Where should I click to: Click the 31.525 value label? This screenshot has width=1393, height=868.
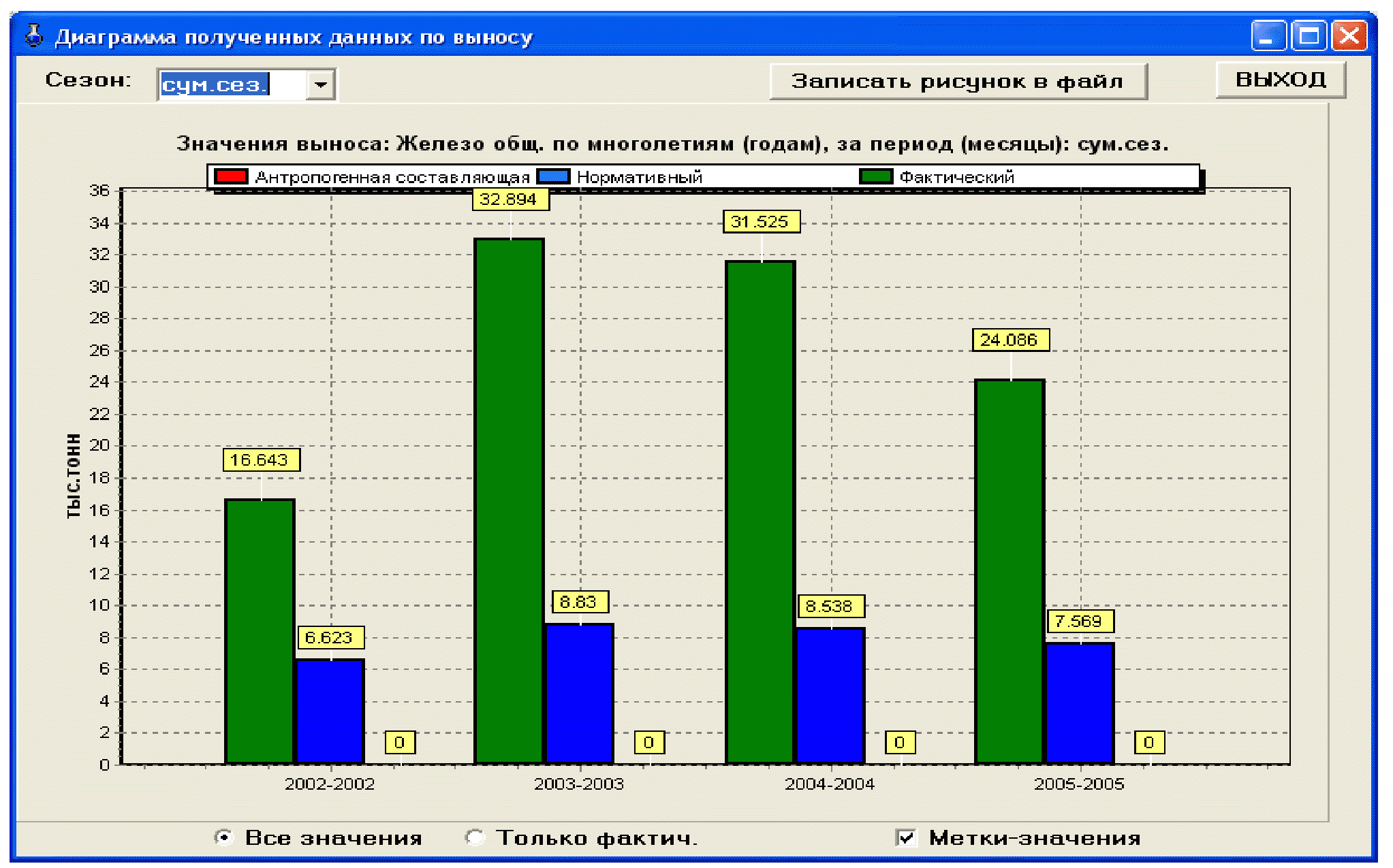pos(762,222)
